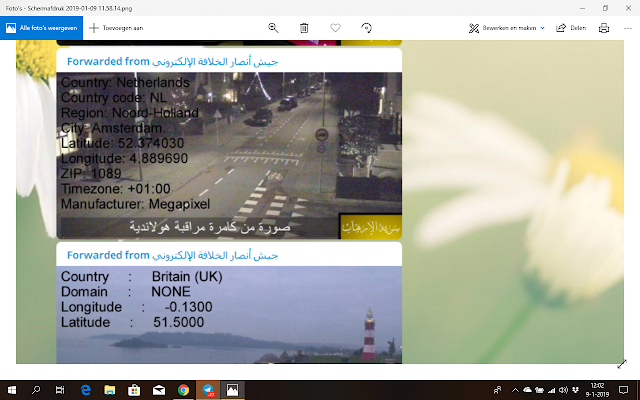The width and height of the screenshot is (640, 400).
Task: Open the more options ellipsis menu
Action: (x=628, y=28)
